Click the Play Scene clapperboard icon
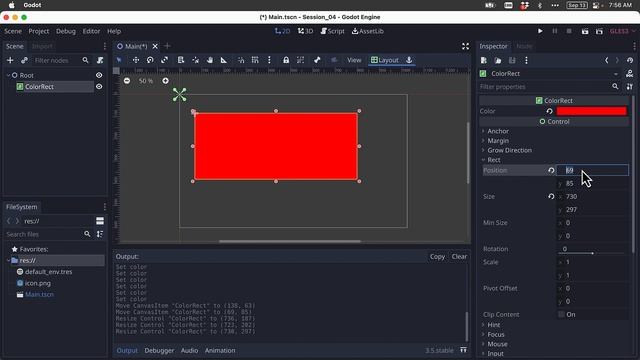 (x=585, y=31)
